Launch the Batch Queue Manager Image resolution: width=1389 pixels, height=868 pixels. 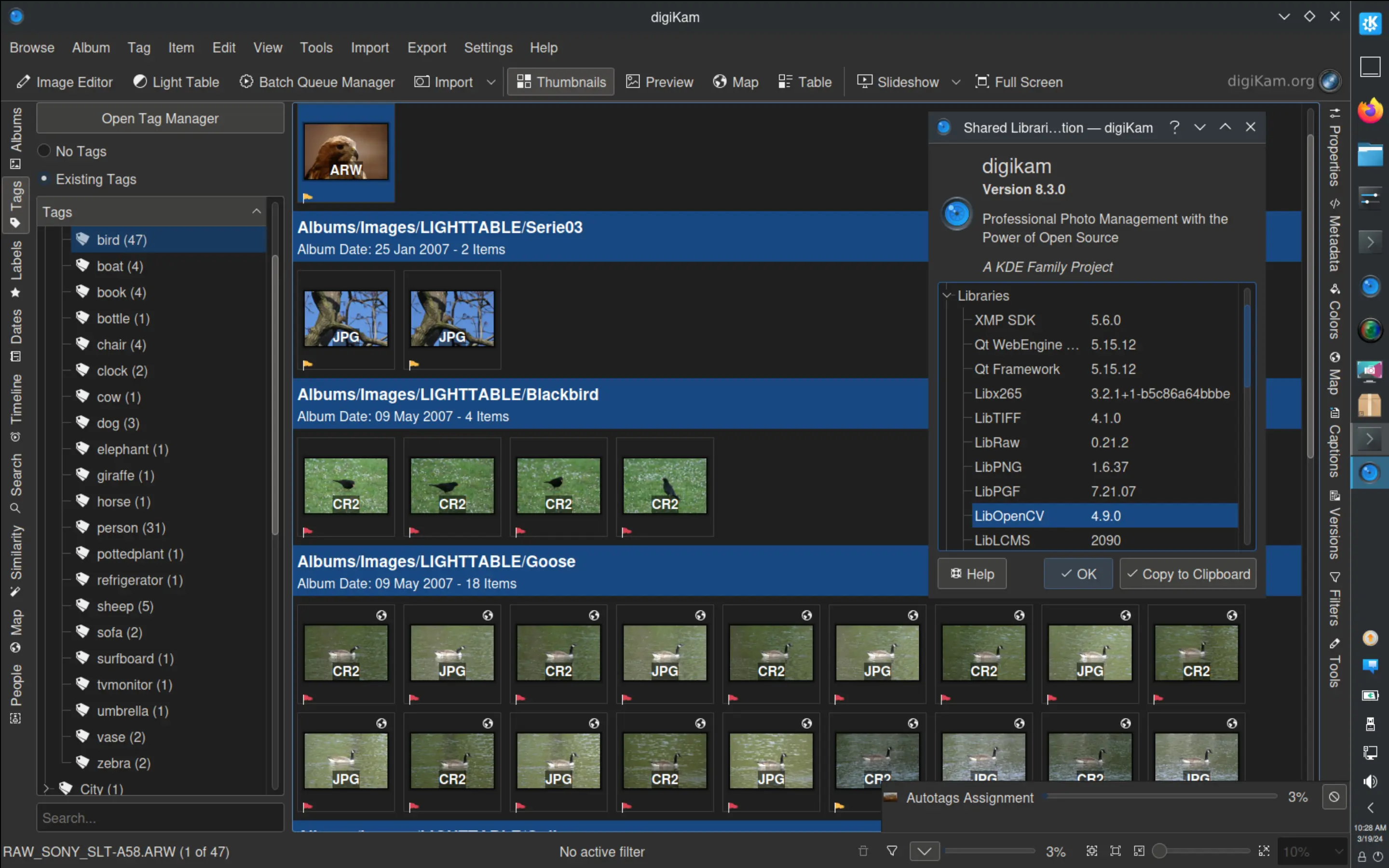(x=317, y=81)
